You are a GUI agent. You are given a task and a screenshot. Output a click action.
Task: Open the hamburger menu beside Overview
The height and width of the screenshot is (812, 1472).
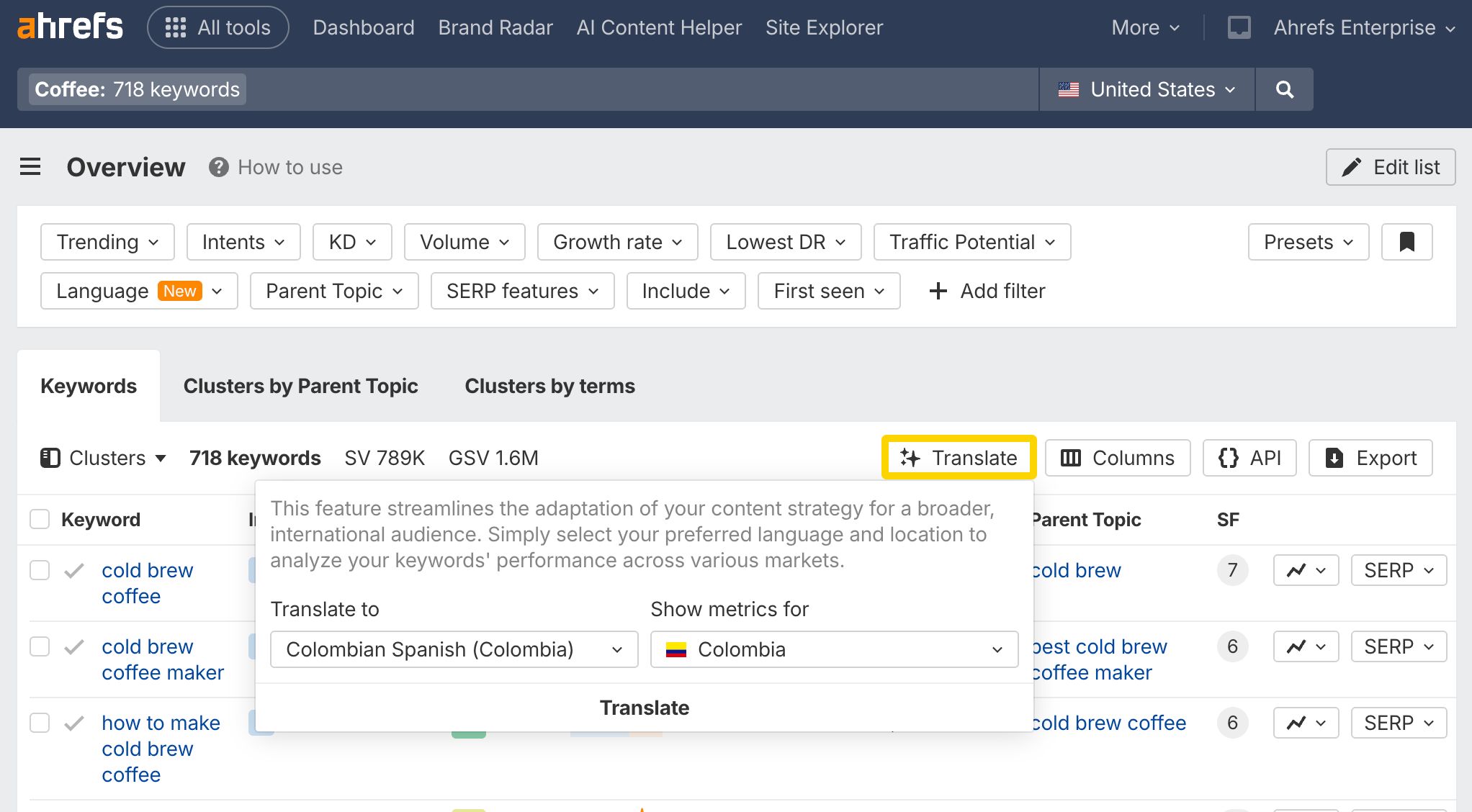[x=30, y=166]
